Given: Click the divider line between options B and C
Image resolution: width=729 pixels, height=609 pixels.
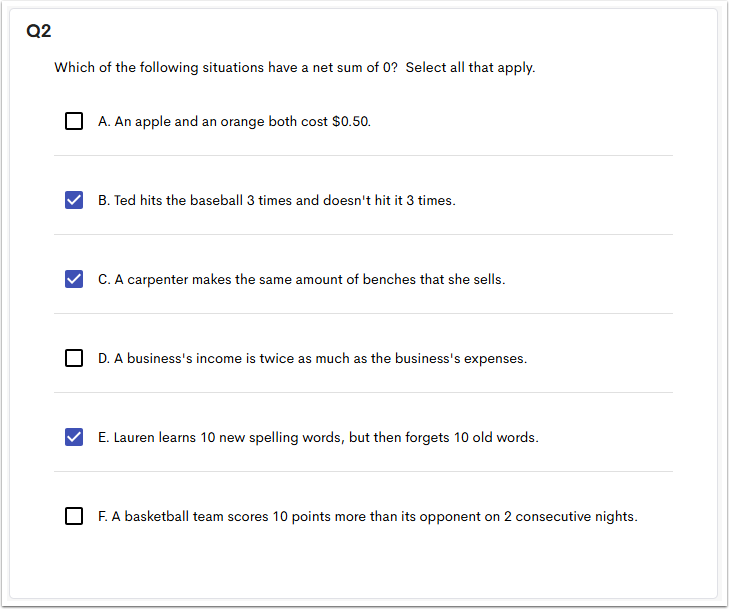Looking at the screenshot, I should click(363, 235).
